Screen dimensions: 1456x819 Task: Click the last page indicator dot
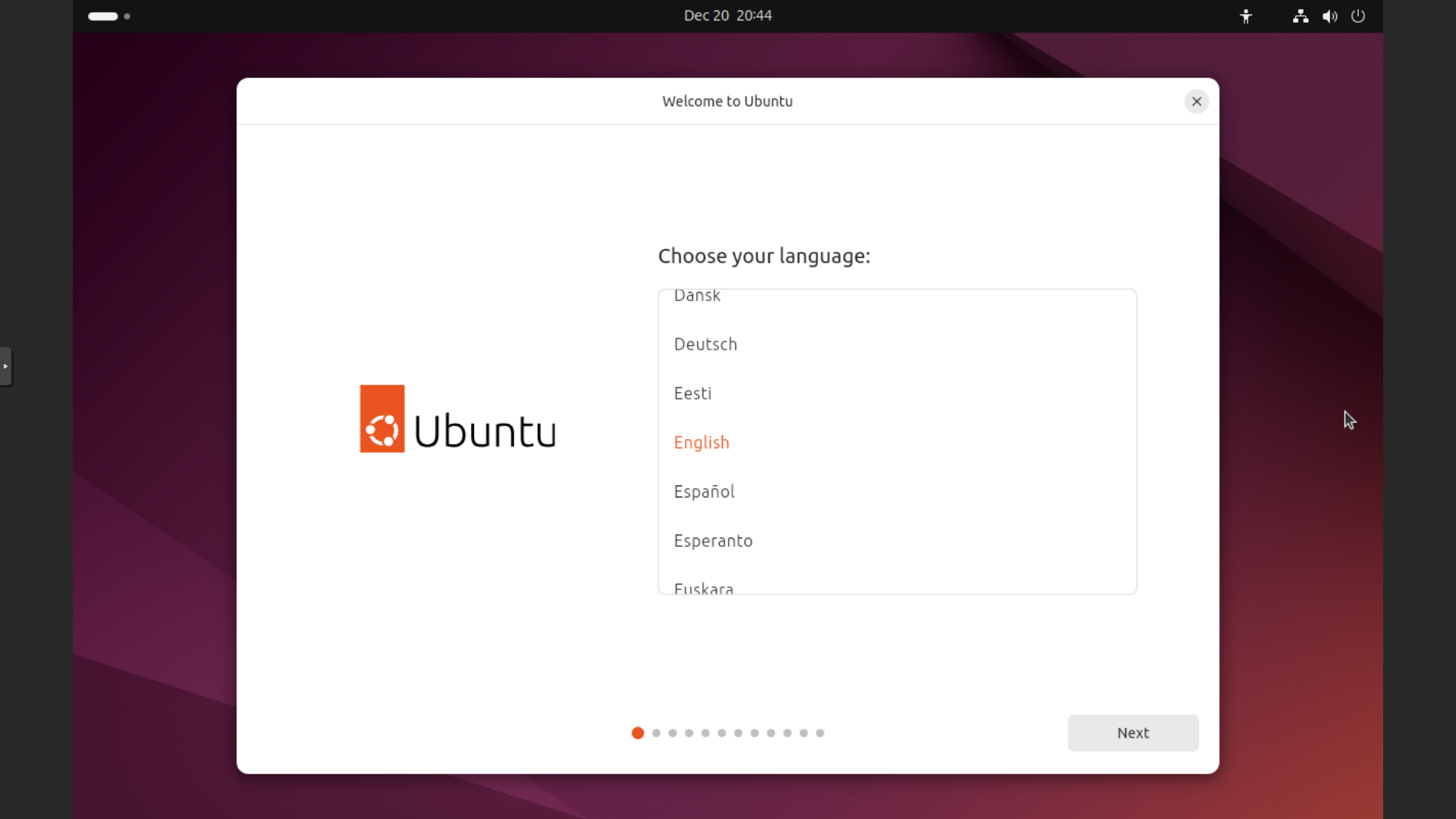820,733
